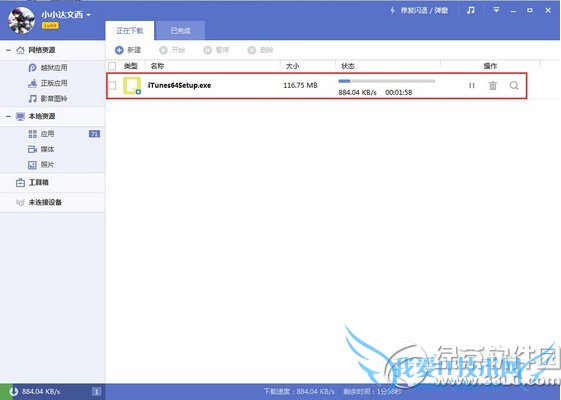Delete iTunes64Setup.exe using the trash icon

493,86
